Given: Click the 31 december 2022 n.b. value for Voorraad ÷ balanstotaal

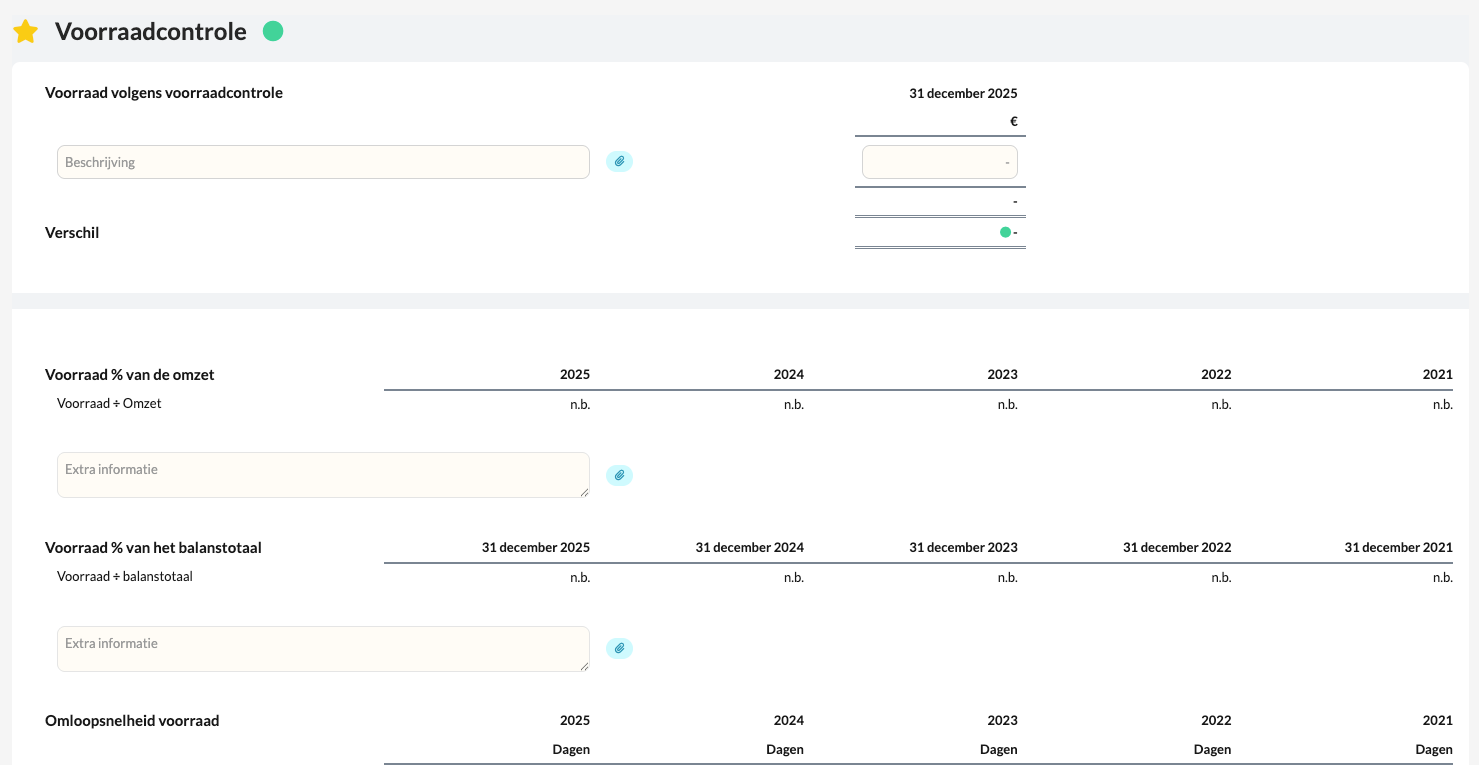Looking at the screenshot, I should (1221, 578).
